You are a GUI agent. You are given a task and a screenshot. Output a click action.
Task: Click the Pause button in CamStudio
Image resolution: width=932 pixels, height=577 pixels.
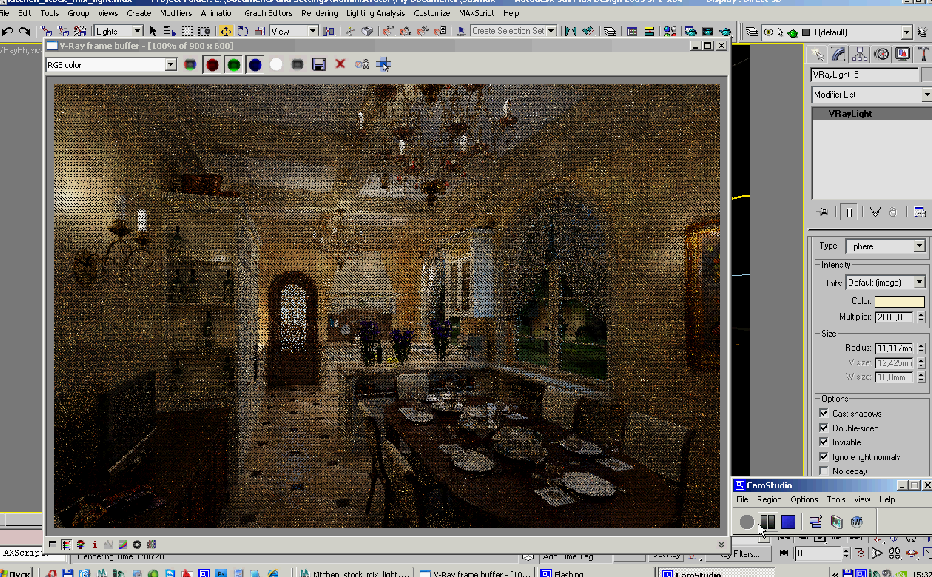click(767, 522)
